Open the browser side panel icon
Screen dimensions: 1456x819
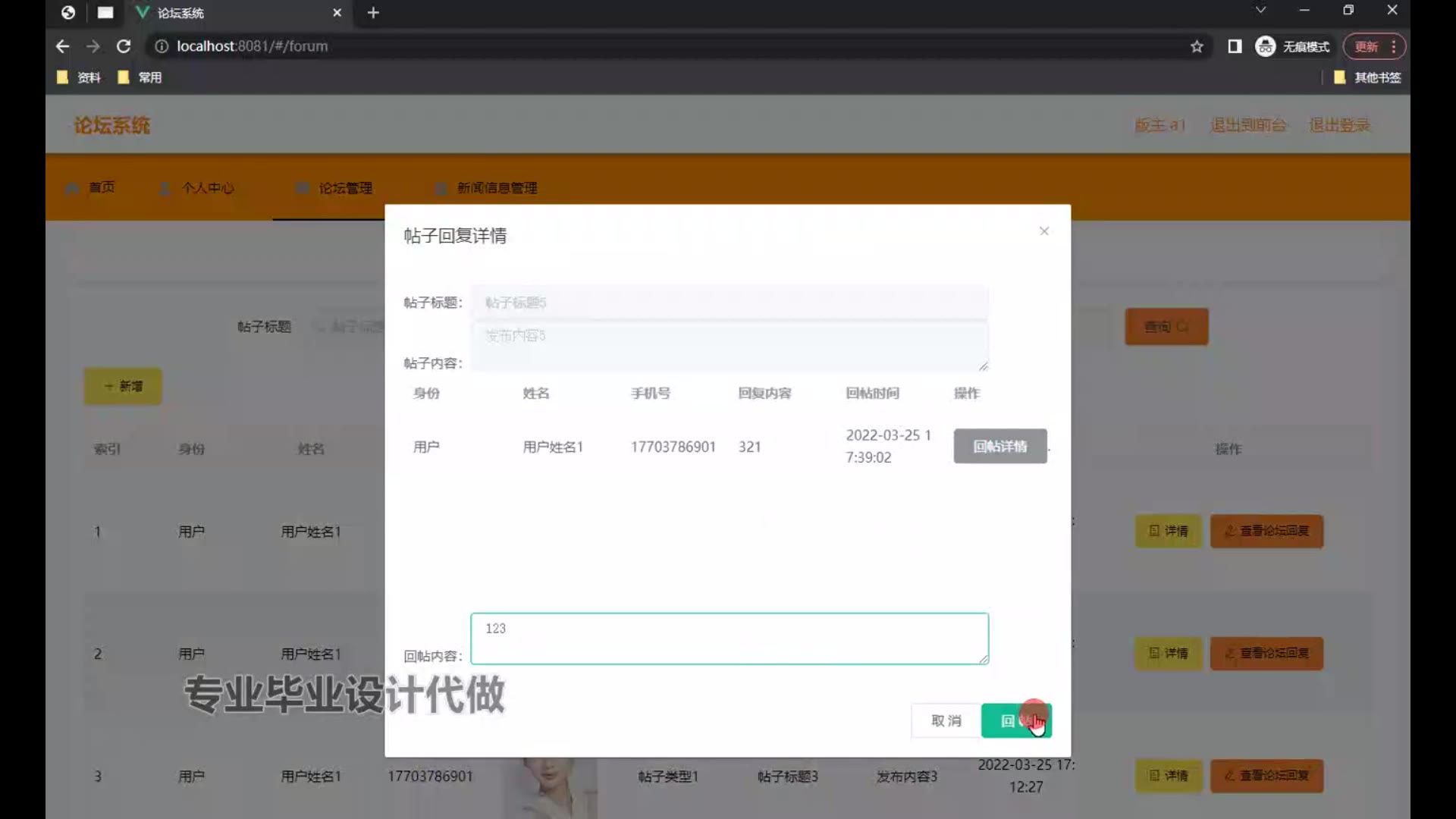tap(1235, 46)
